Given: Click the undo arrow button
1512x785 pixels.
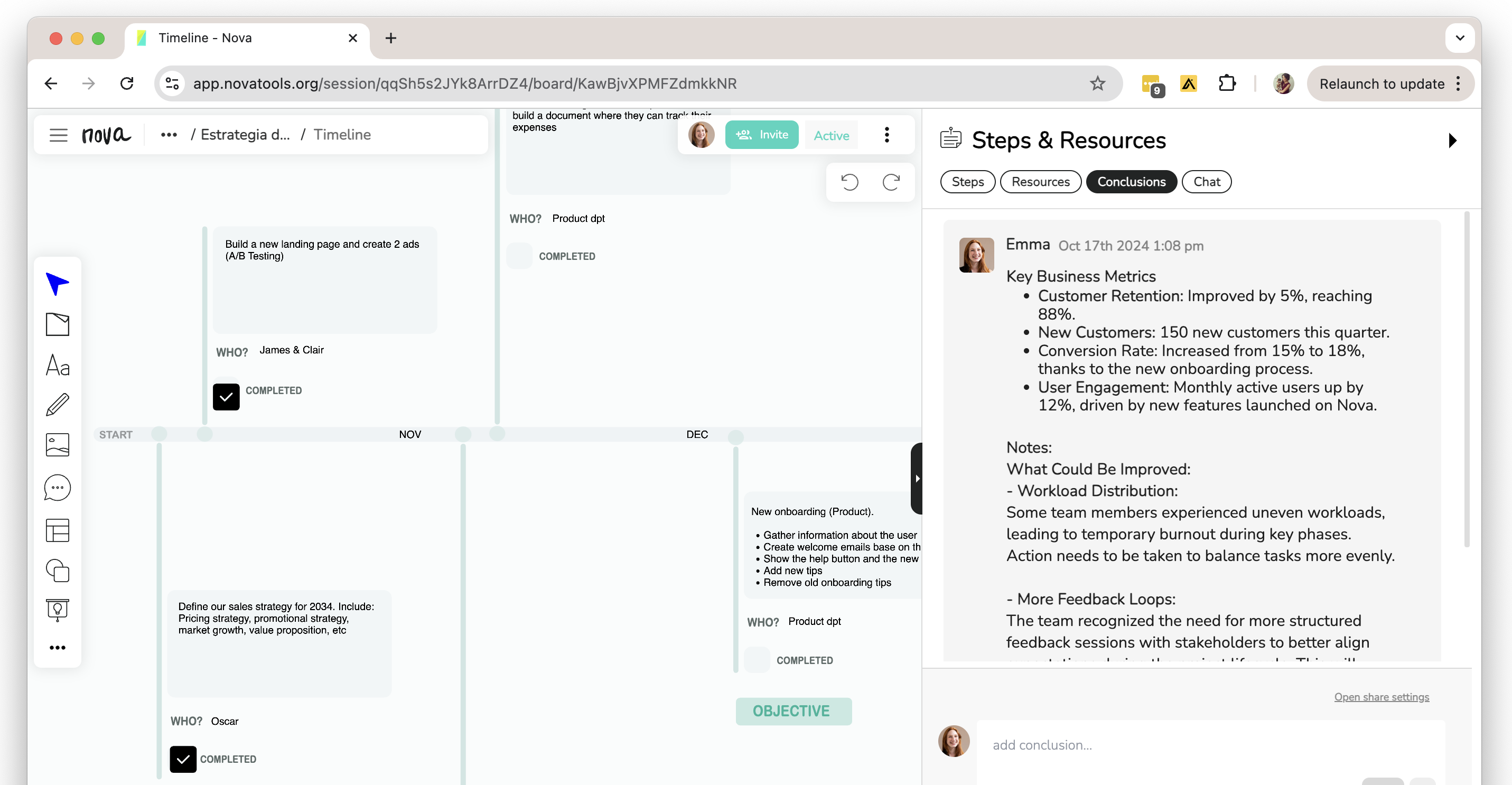Looking at the screenshot, I should point(850,182).
